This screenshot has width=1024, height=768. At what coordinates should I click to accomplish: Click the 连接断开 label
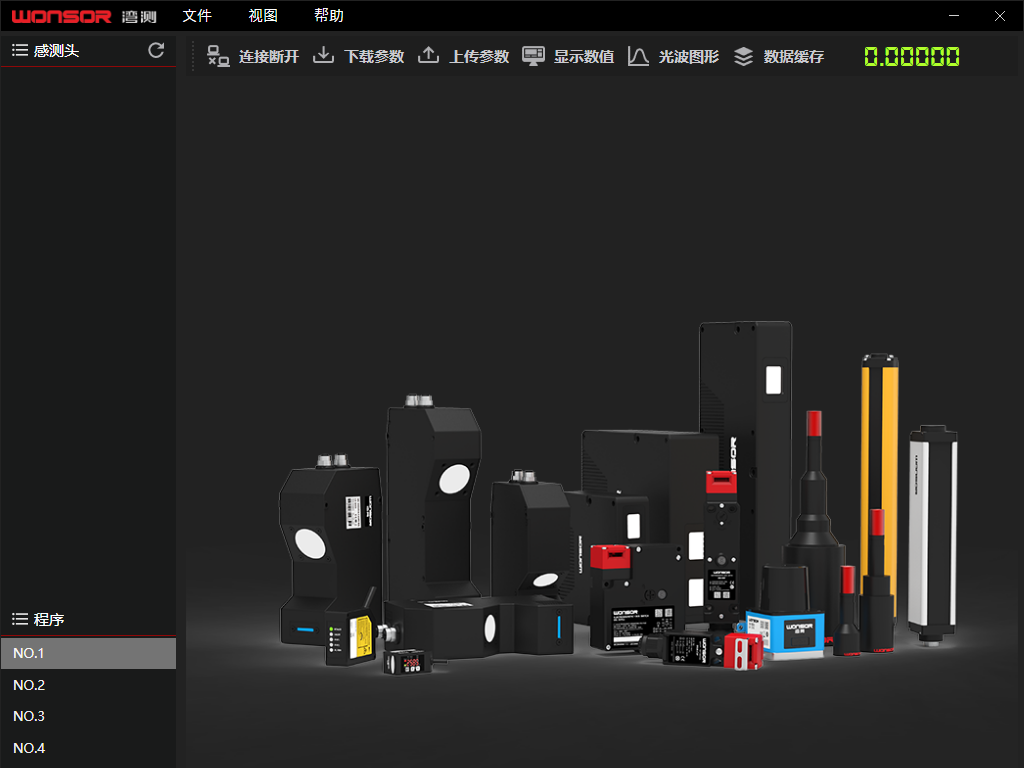pyautogui.click(x=268, y=57)
